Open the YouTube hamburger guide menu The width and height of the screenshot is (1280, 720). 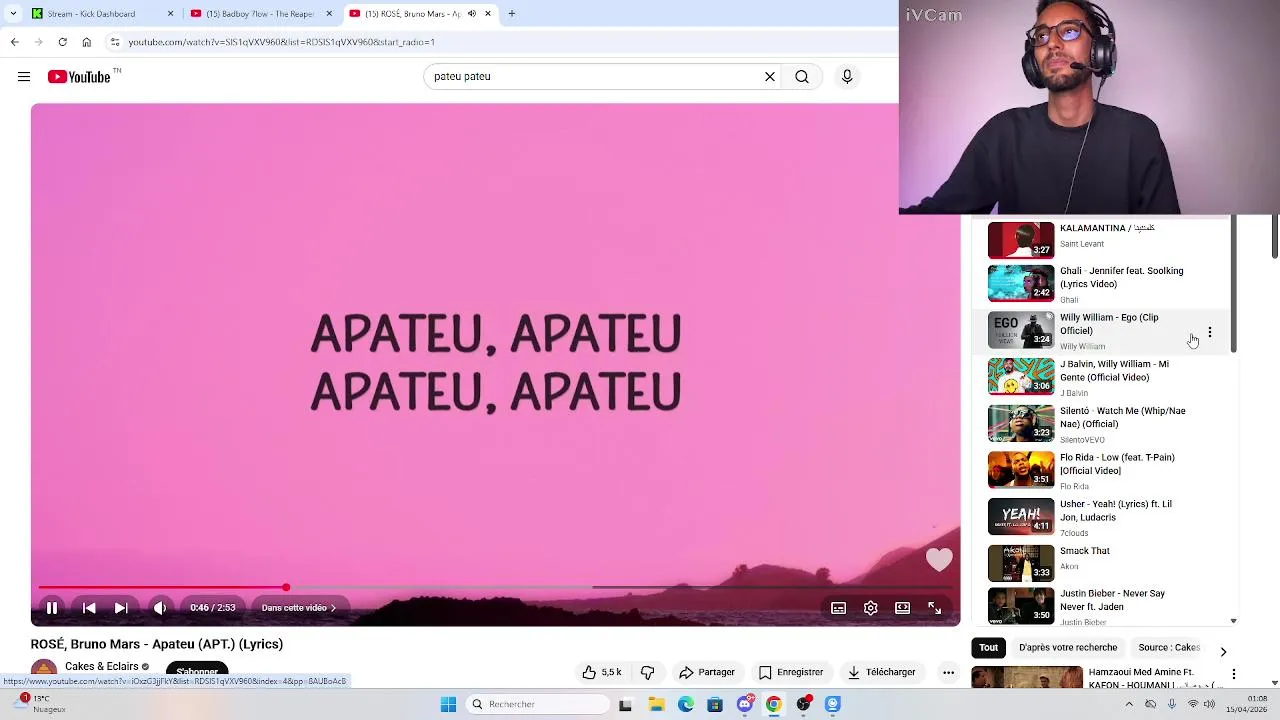[x=24, y=77]
